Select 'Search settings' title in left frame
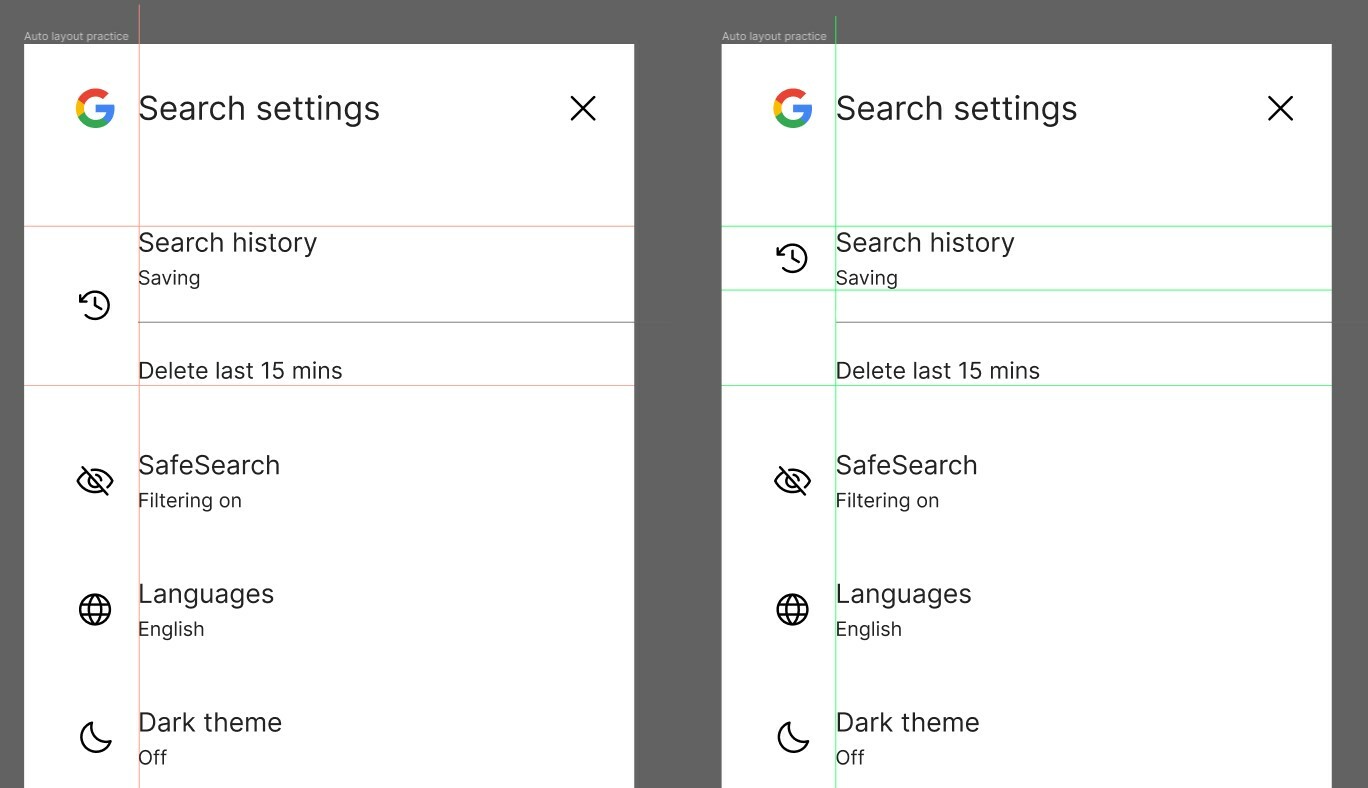Screen dimensions: 1368x788 [259, 109]
